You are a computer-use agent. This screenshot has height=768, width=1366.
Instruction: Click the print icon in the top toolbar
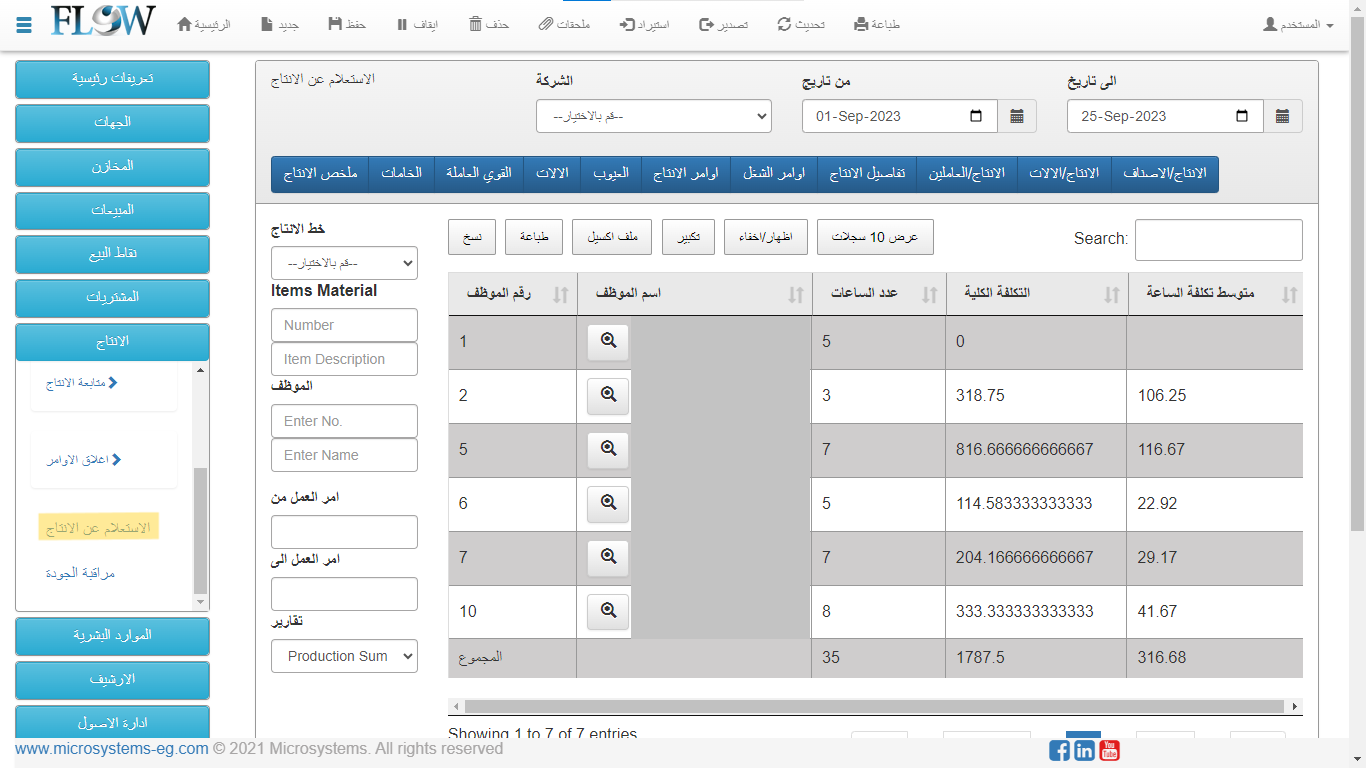point(861,24)
